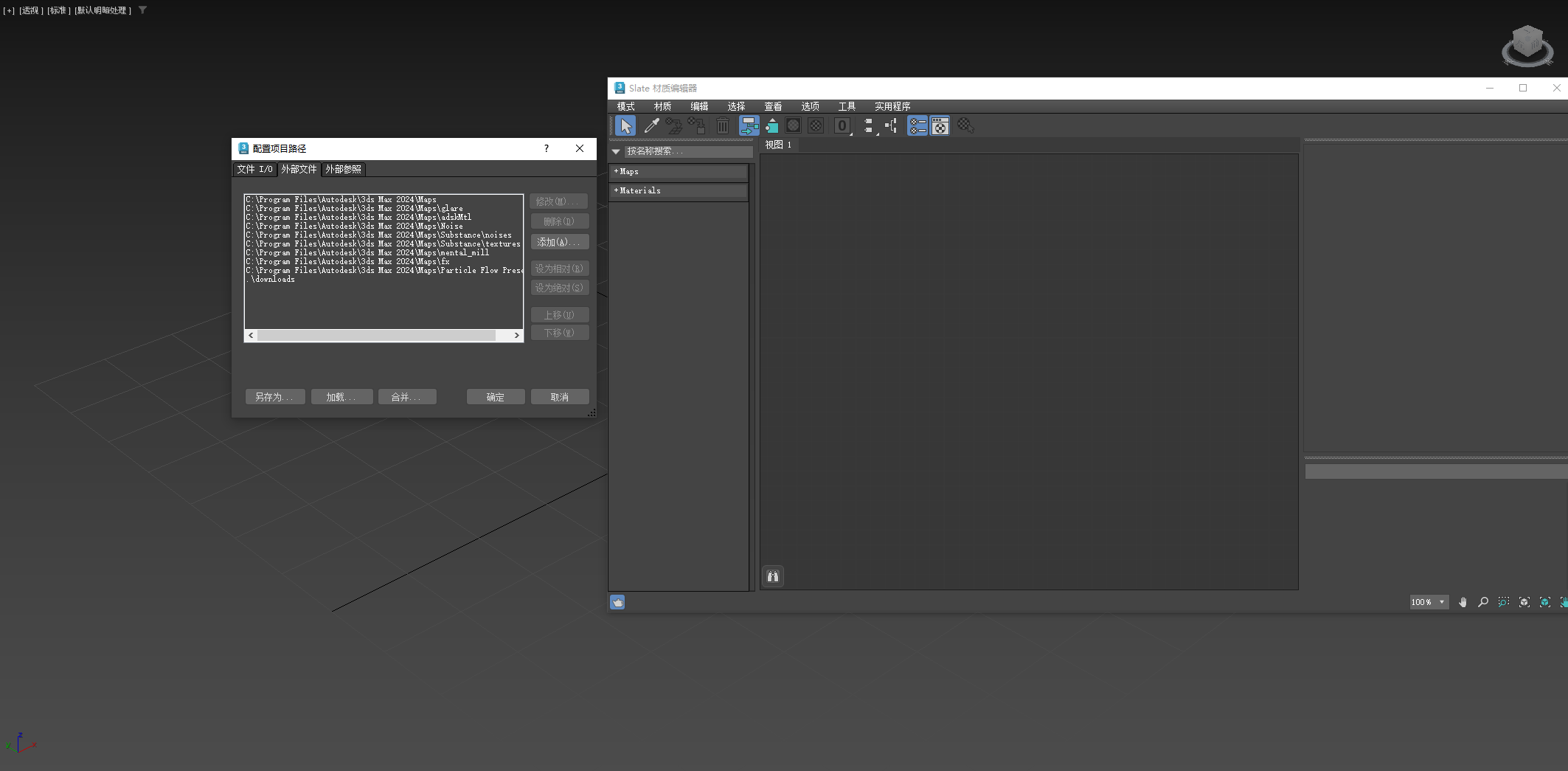Select the .\downloads path entry

384,280
